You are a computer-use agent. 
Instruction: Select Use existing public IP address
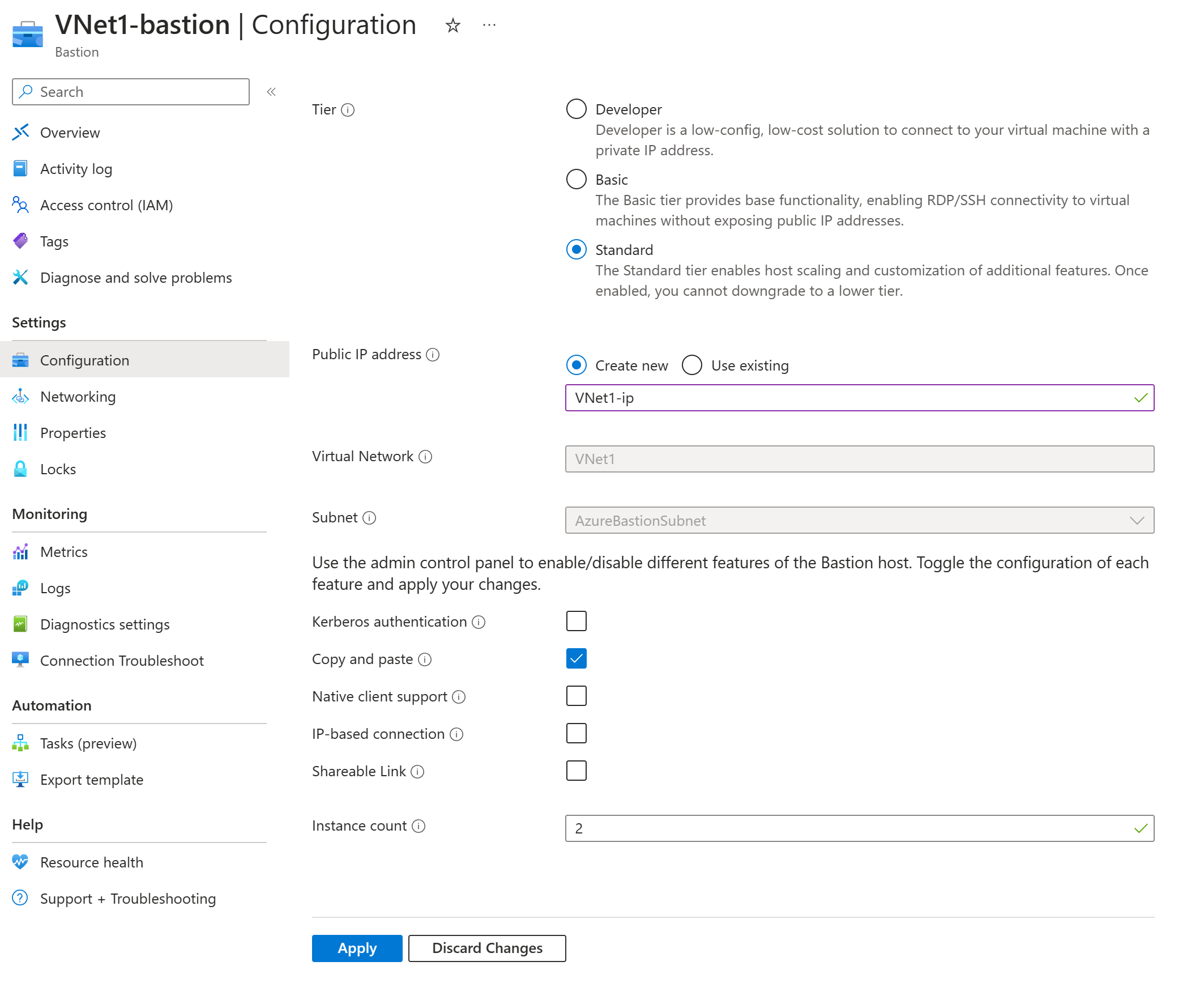pyautogui.click(x=693, y=365)
